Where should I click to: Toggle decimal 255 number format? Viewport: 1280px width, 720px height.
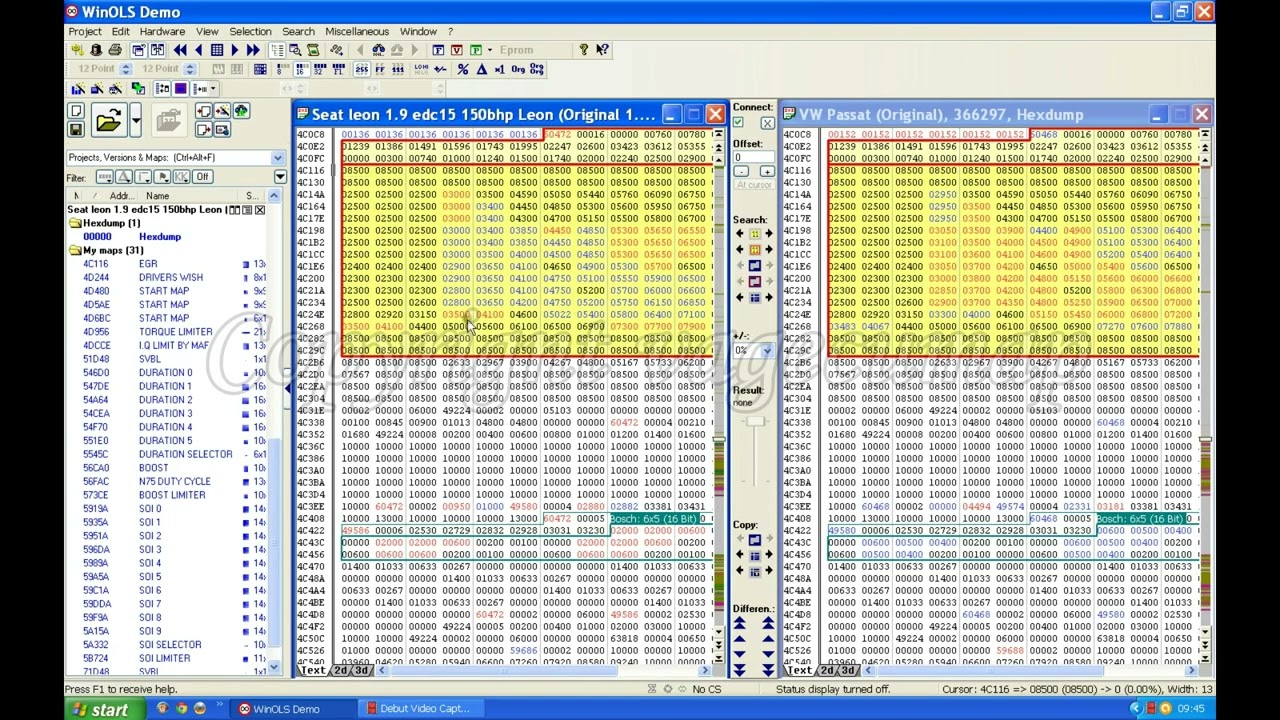tap(360, 69)
